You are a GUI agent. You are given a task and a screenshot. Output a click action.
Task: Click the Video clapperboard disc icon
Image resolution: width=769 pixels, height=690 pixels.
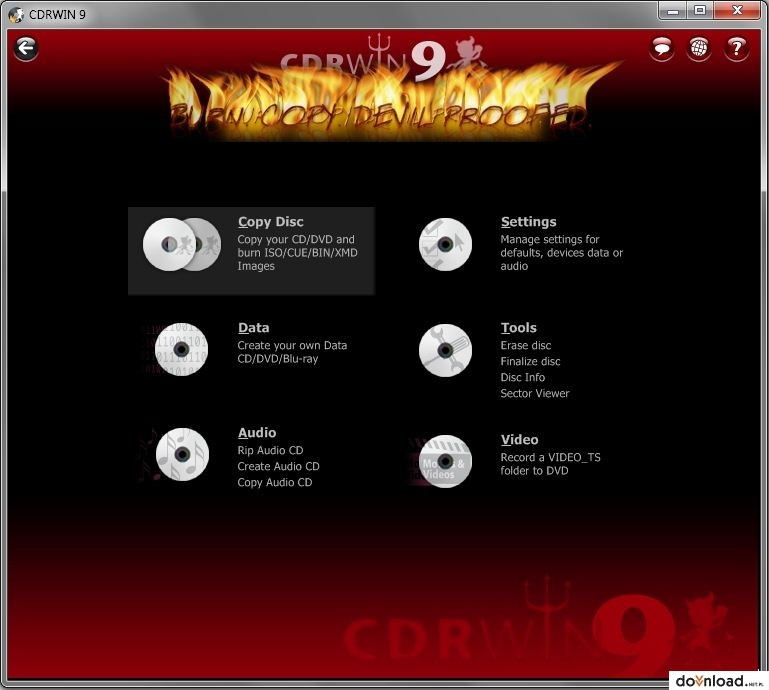coord(445,461)
